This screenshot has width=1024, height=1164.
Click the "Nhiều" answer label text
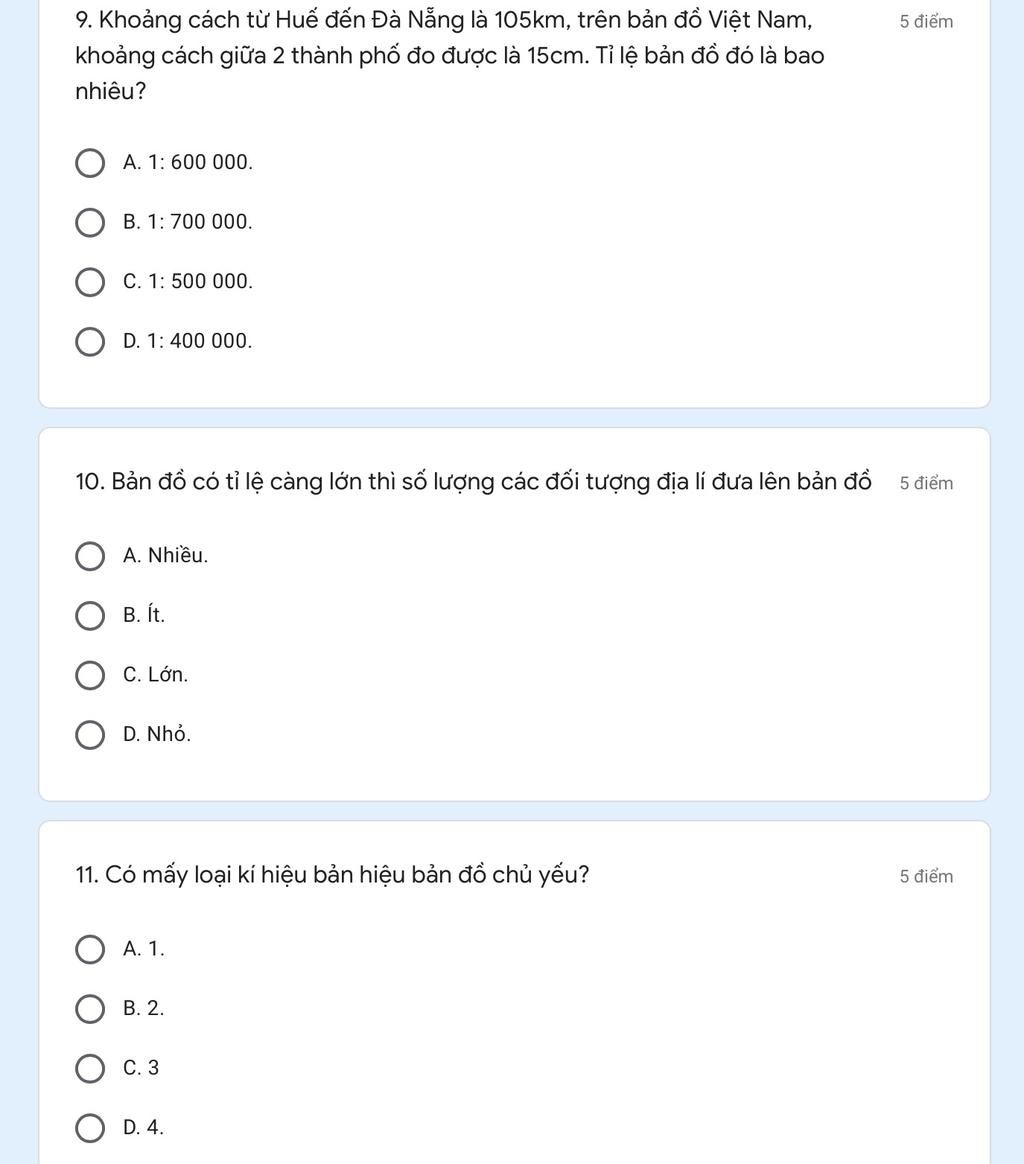tap(178, 556)
